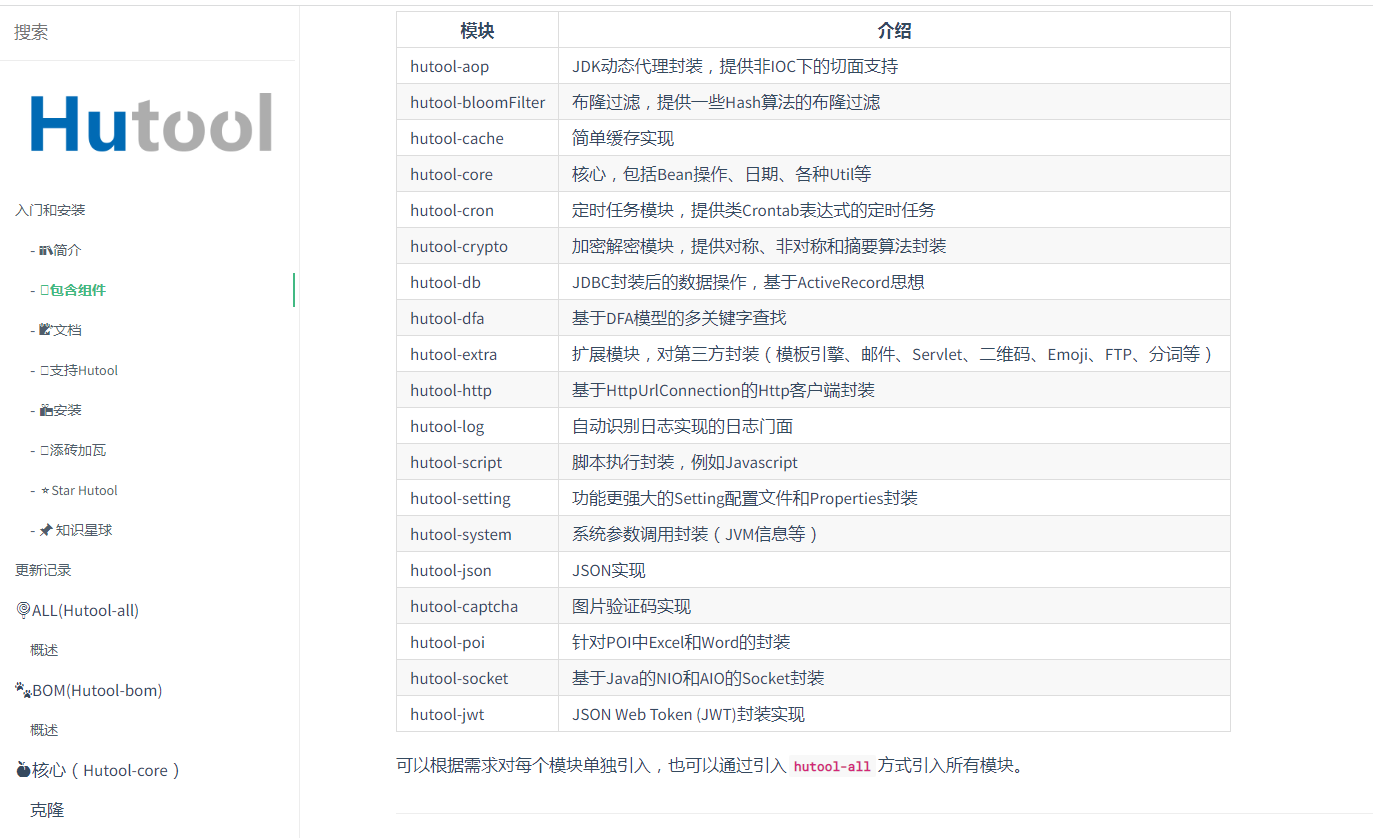Open the 克隆 sidebar item
Viewport: 1373px width, 838px height.
(47, 810)
